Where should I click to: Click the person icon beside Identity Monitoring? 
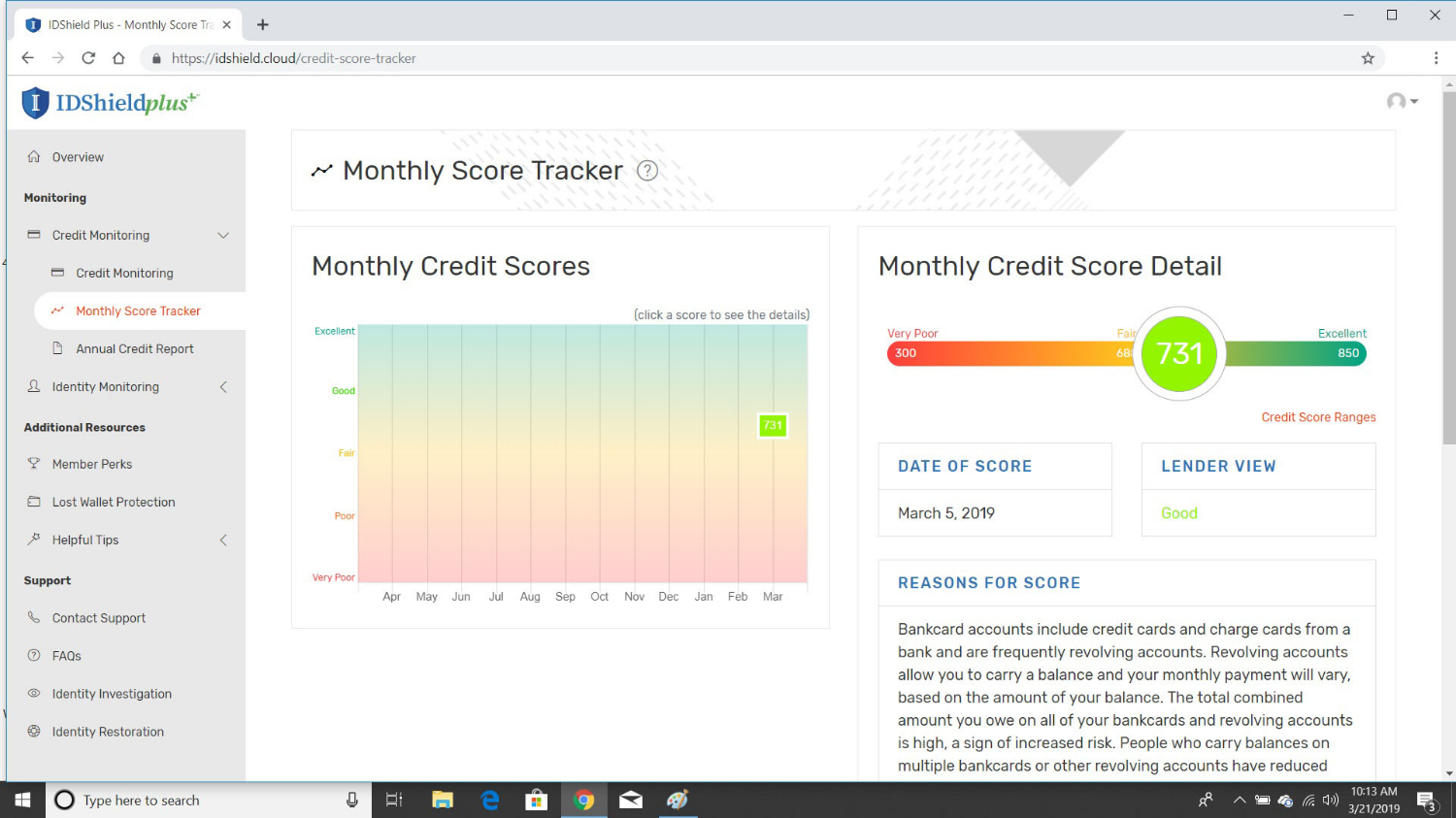tap(34, 386)
